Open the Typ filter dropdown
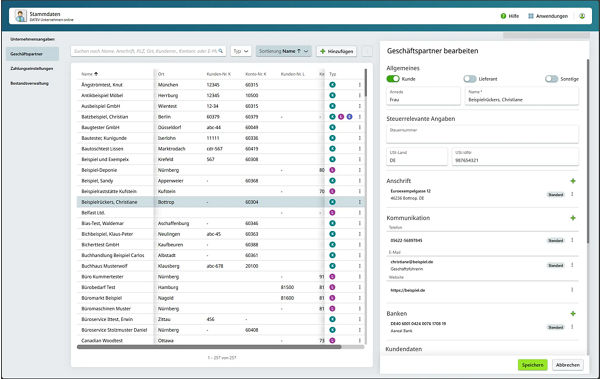The image size is (600, 379). point(241,51)
